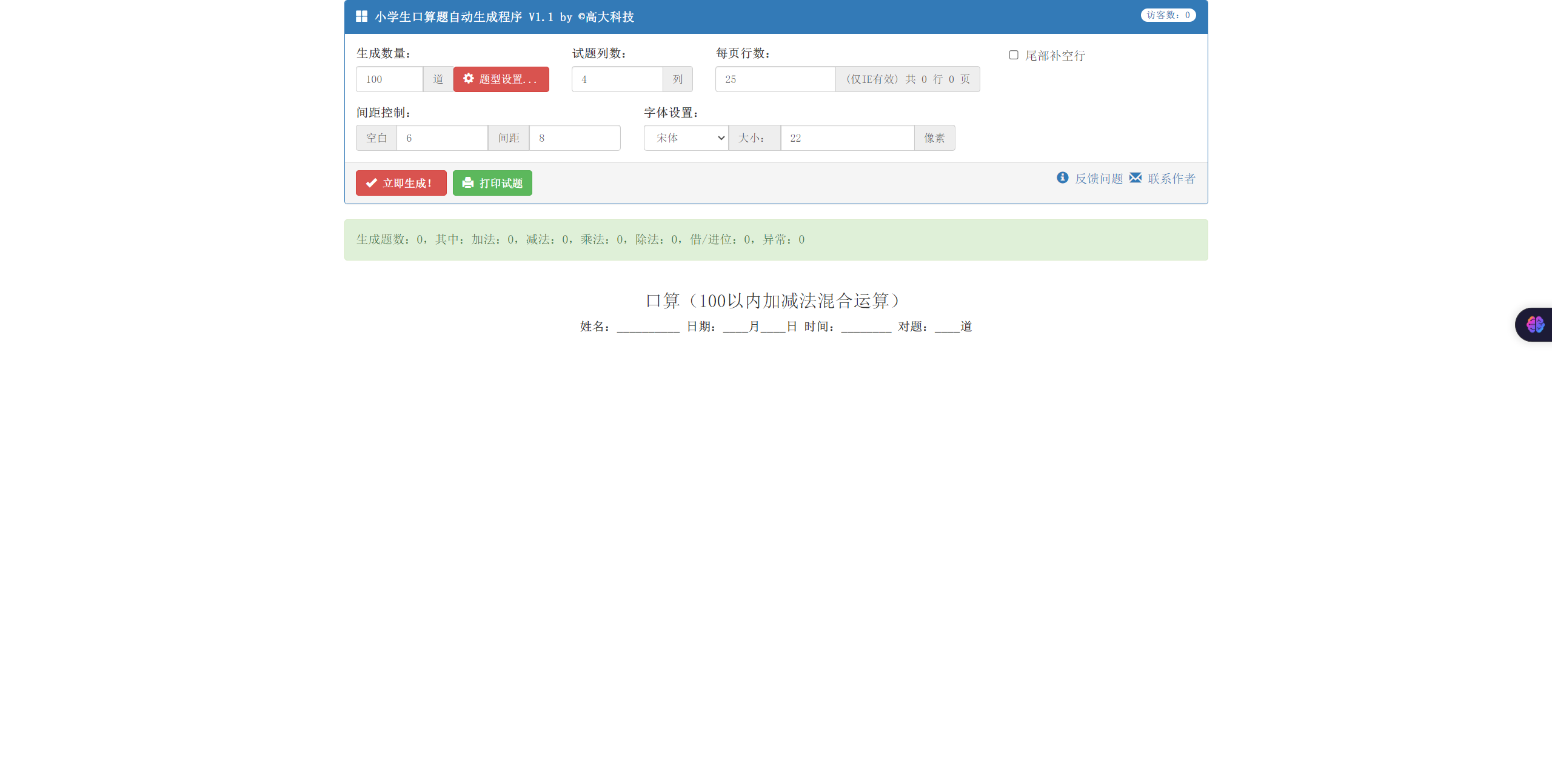The height and width of the screenshot is (784, 1552).
Task: Click the font 大小 input showing 22
Action: click(847, 138)
